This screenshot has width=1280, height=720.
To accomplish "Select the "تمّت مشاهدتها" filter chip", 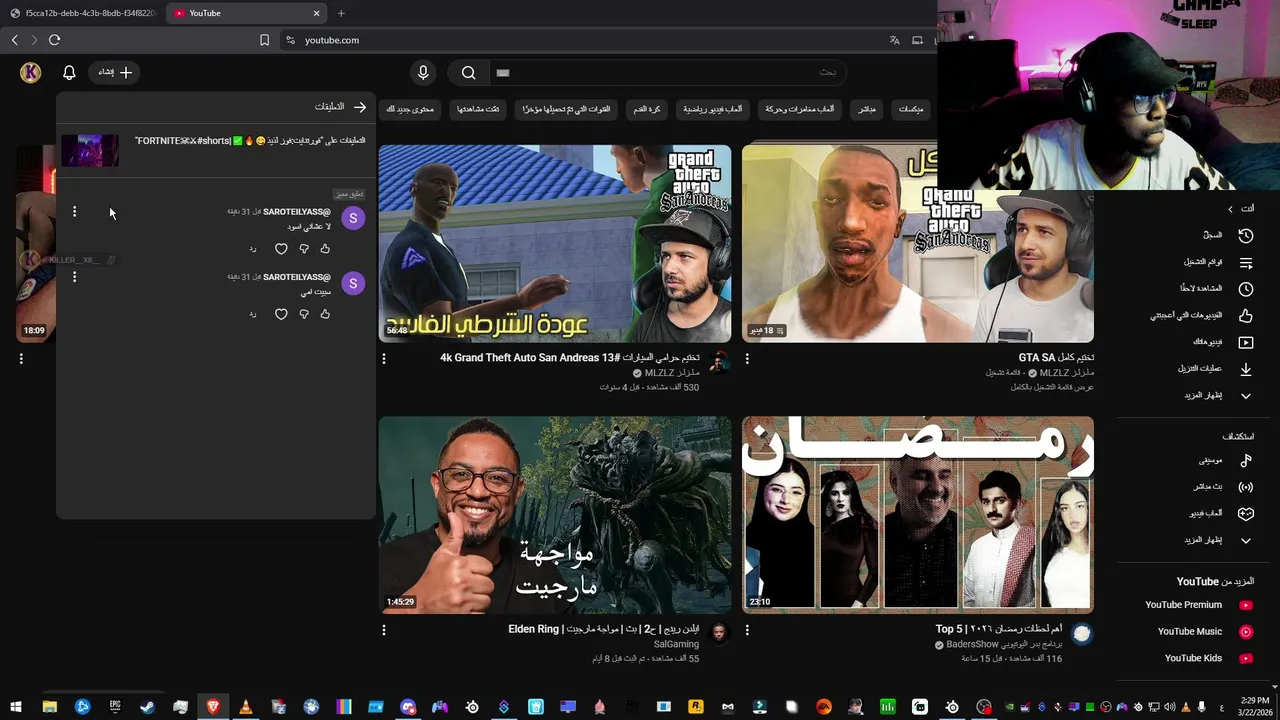I will point(479,109).
